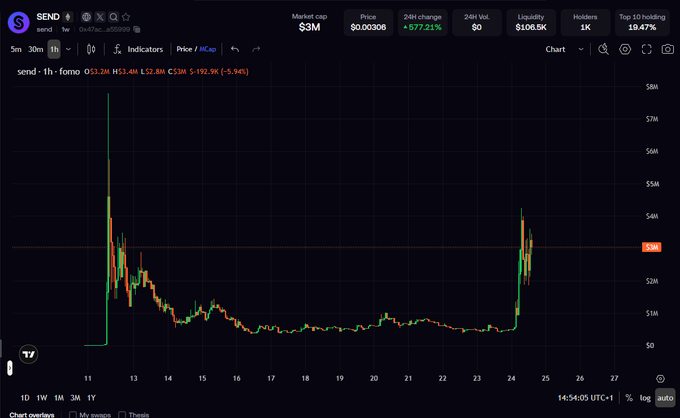
Task: Click the send · 1h · fomo legend title
Action: click(x=49, y=72)
